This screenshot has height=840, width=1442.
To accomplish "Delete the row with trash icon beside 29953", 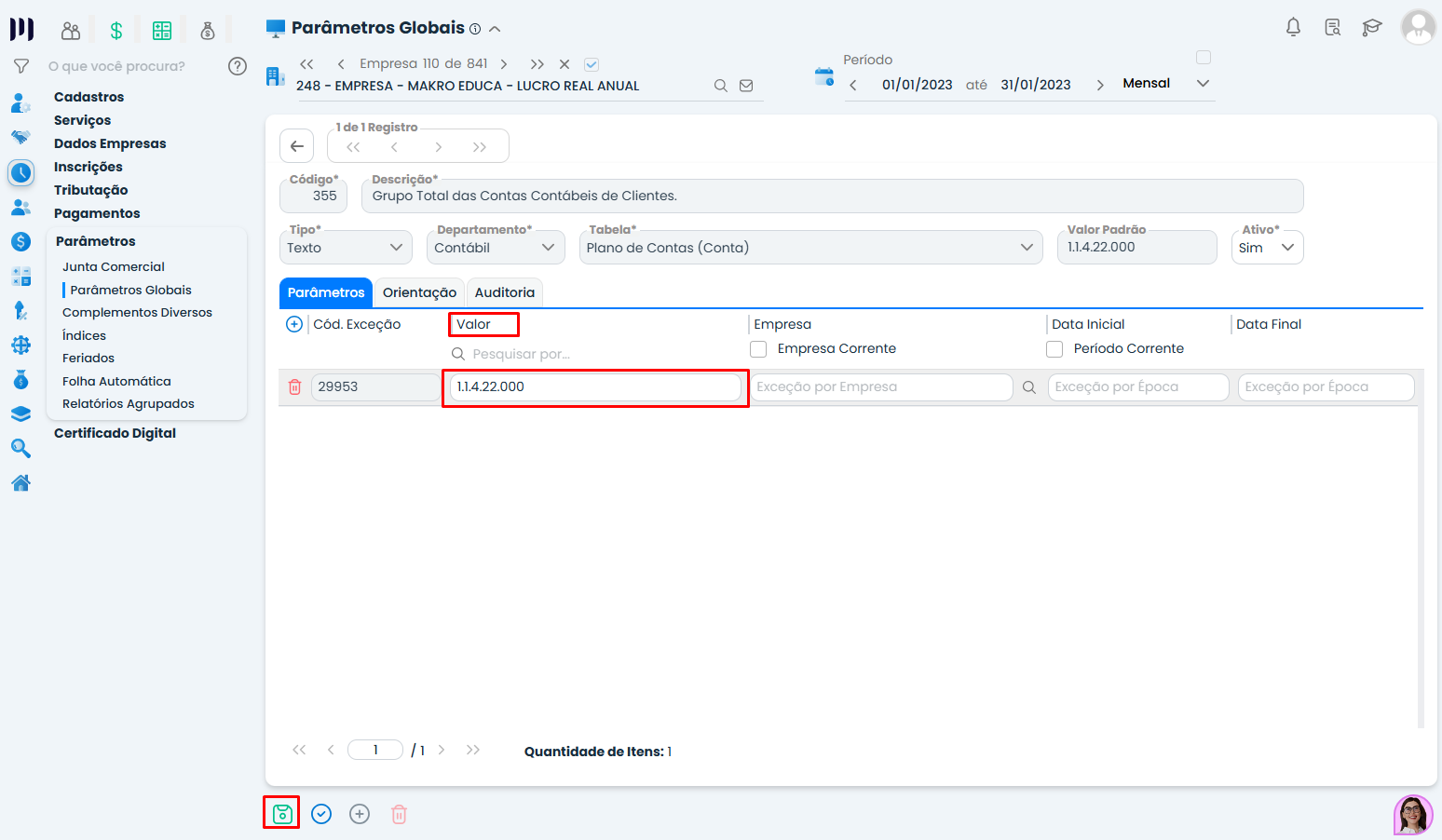I will [294, 386].
